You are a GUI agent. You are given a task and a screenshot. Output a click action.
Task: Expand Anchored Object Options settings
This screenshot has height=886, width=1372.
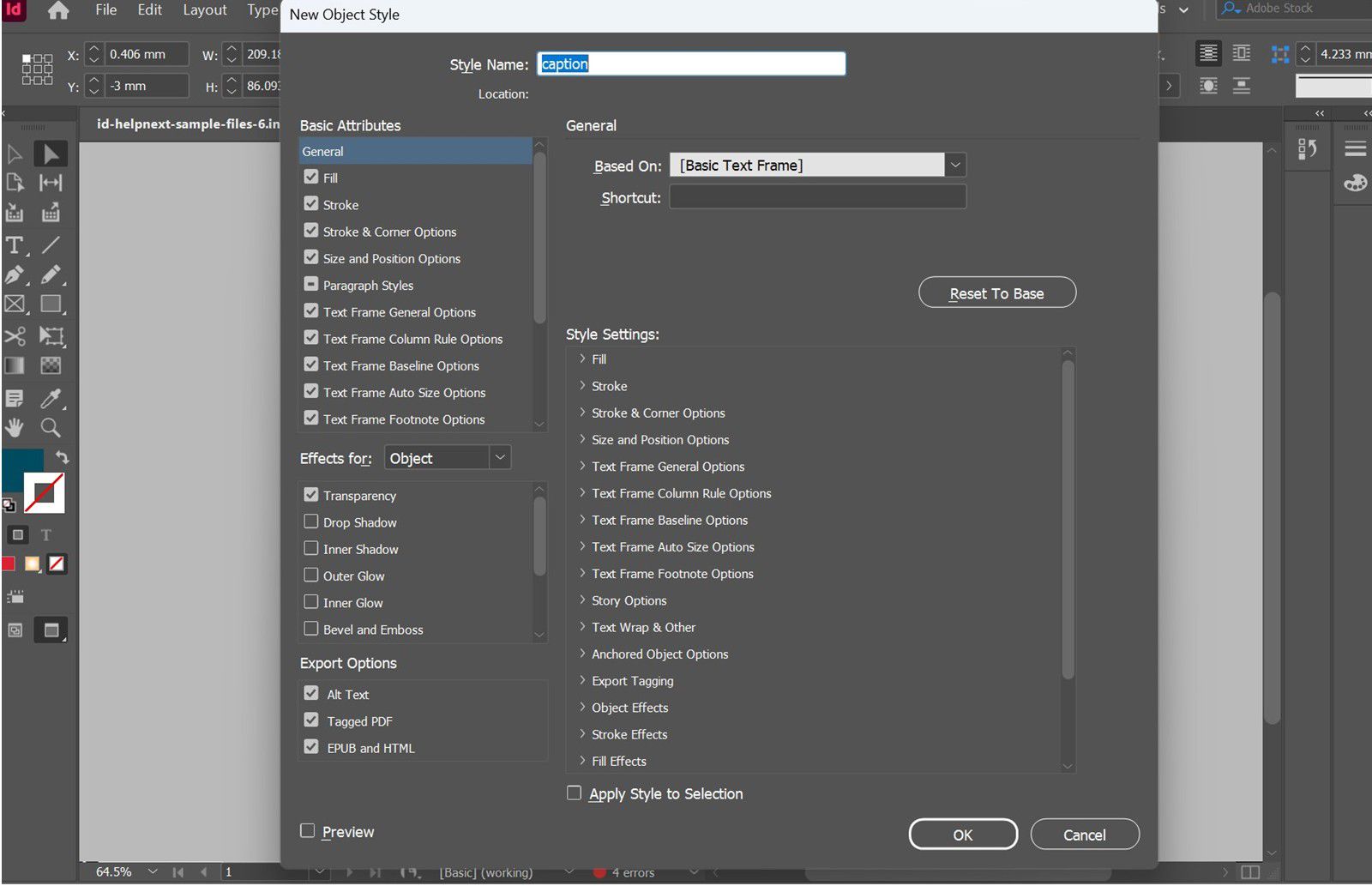(582, 653)
